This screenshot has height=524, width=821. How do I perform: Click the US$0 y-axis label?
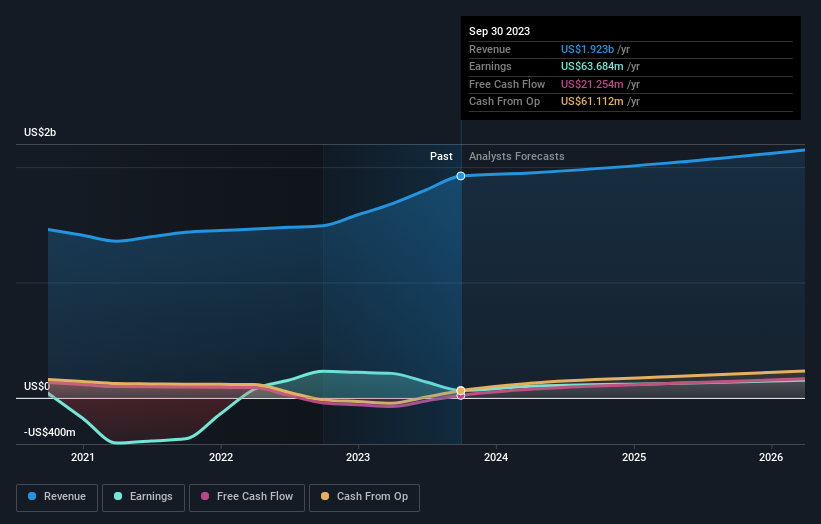pyautogui.click(x=37, y=386)
